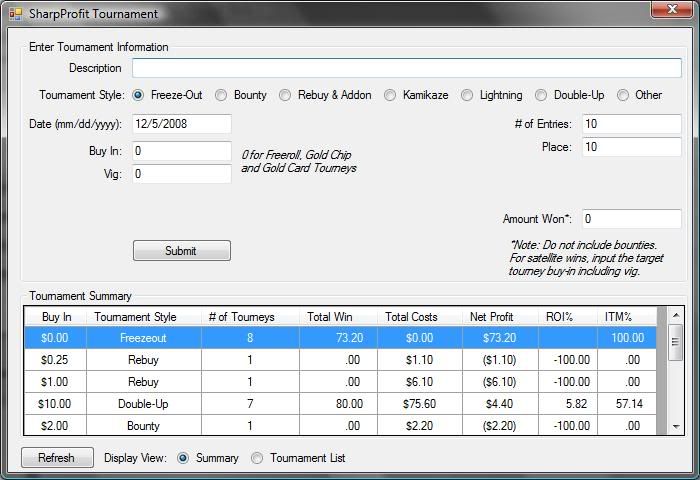700x480 pixels.
Task: Click the $1.00 buy-in cell
Action: [56, 382]
